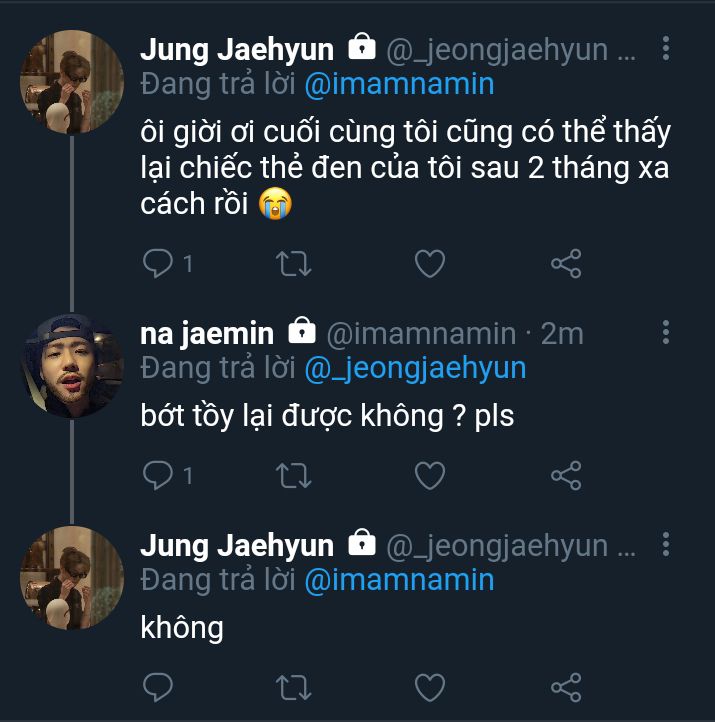This screenshot has height=722, width=715.
Task: Retweet na jaemin's tweet
Action: pos(293,475)
